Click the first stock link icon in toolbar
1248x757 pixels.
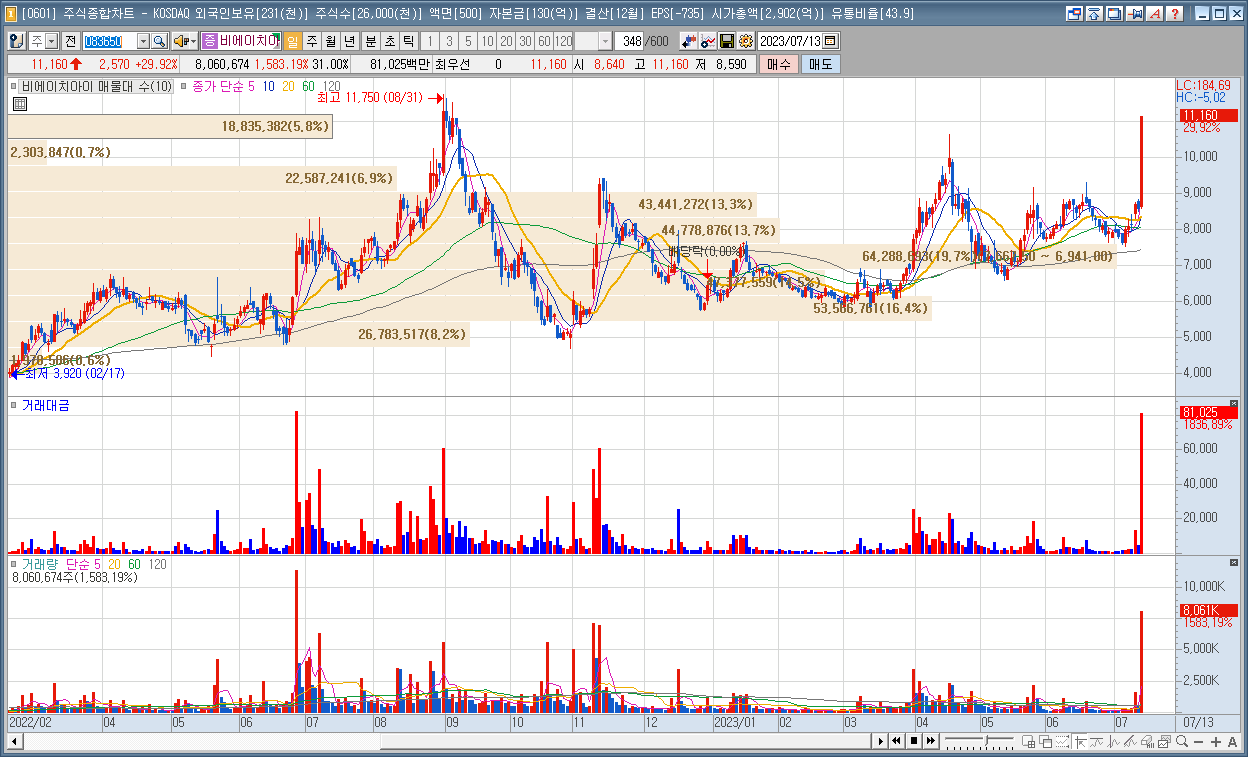pyautogui.click(x=17, y=41)
